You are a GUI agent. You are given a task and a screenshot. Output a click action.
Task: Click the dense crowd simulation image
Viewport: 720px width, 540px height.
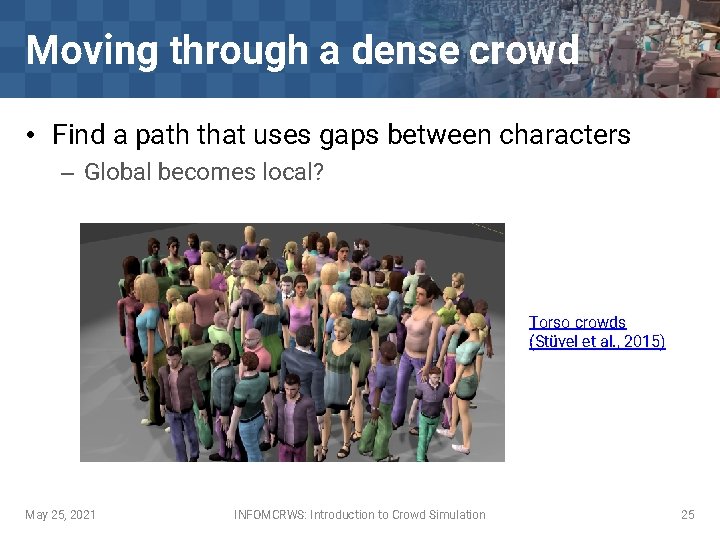(x=292, y=343)
